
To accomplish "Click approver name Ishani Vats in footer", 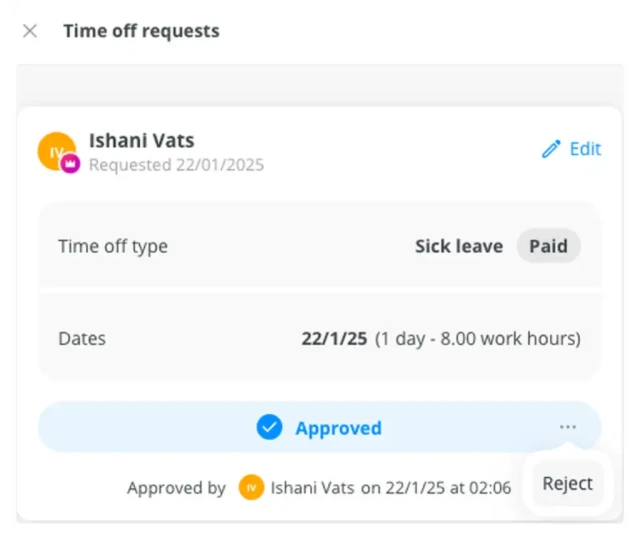I will [x=312, y=488].
